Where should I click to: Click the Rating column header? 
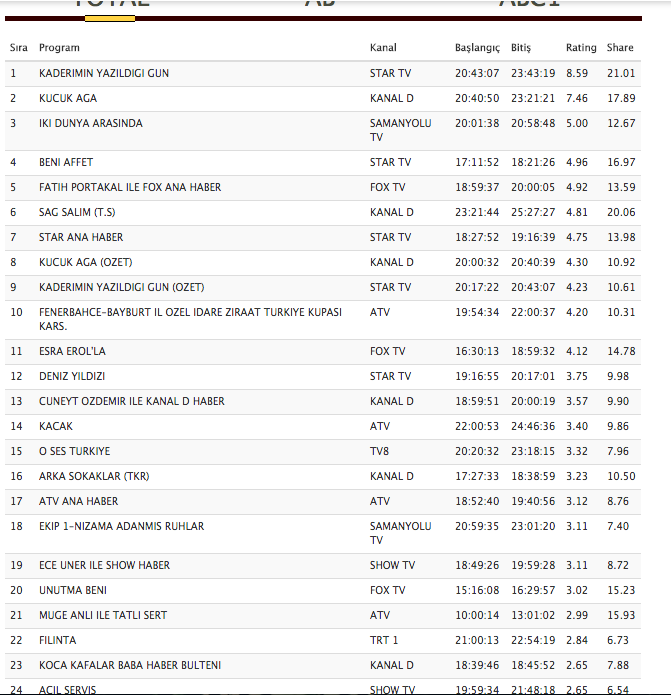pos(581,47)
